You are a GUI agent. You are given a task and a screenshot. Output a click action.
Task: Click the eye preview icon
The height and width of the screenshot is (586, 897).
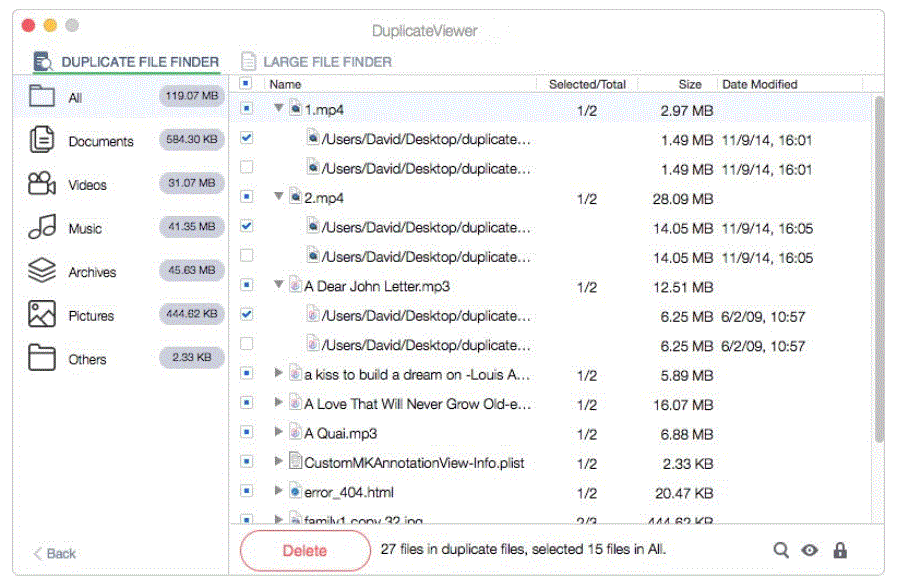[x=809, y=551]
